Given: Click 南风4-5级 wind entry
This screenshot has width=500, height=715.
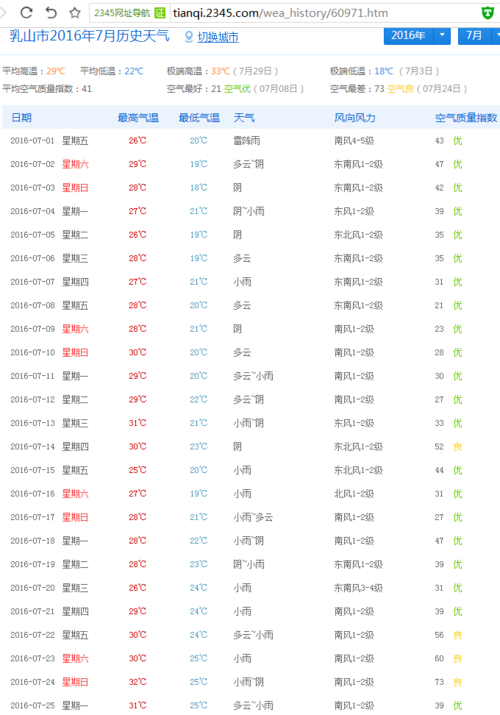Looking at the screenshot, I should [354, 141].
